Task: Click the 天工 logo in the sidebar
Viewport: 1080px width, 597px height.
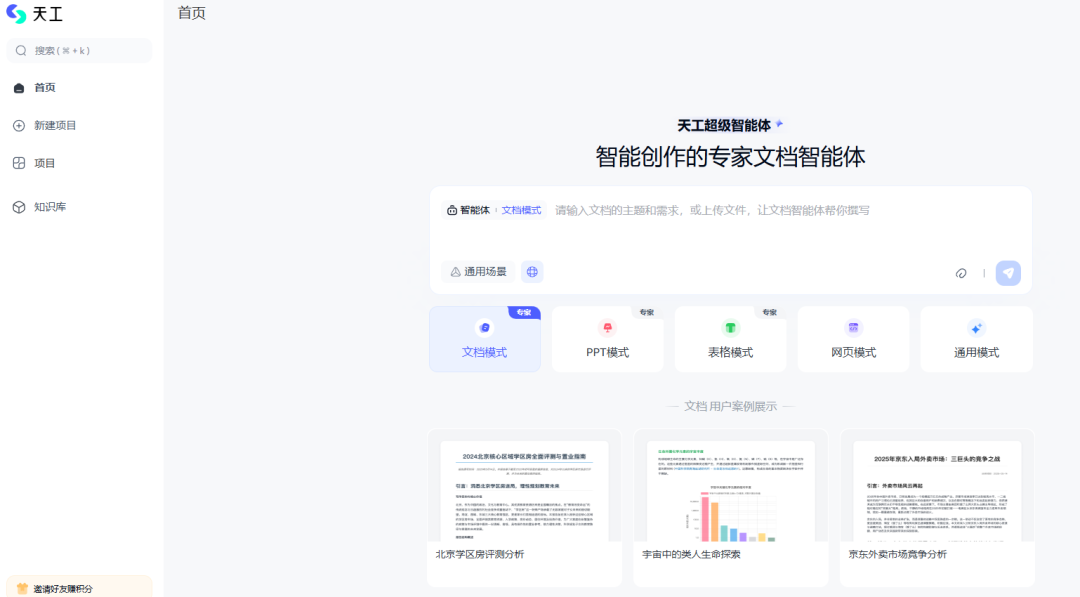Action: coord(34,14)
